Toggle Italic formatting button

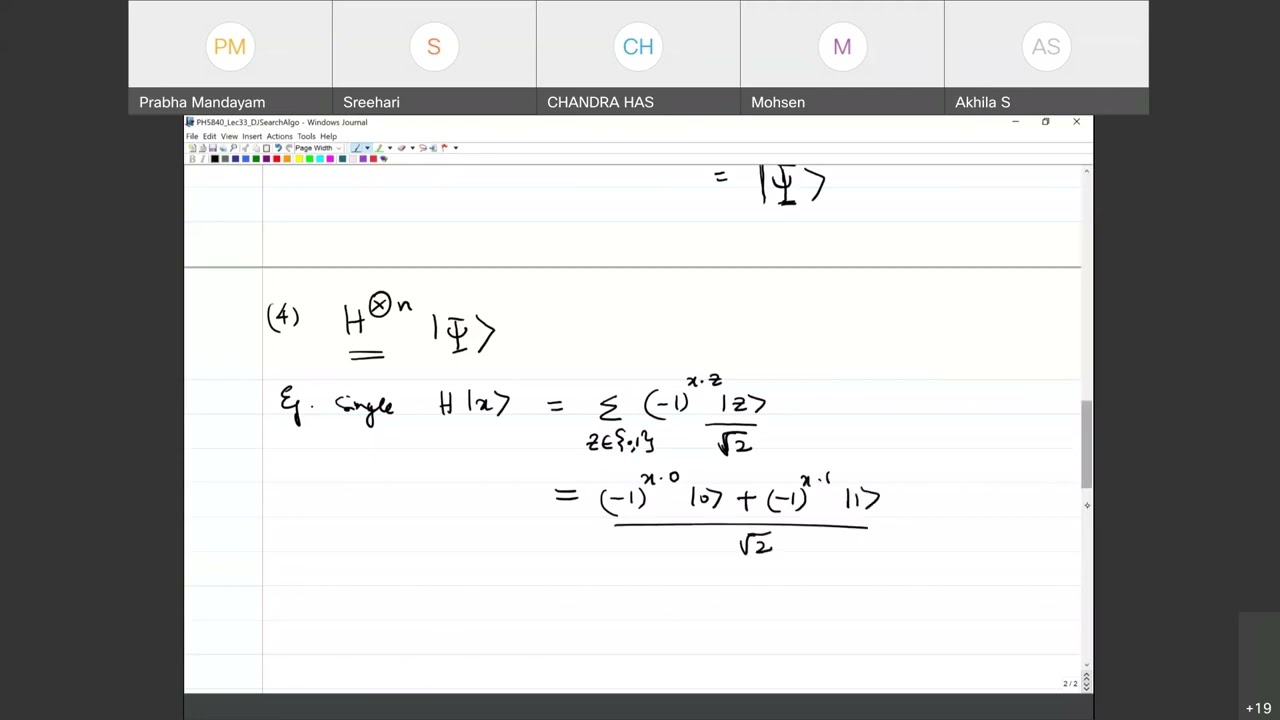[x=202, y=159]
